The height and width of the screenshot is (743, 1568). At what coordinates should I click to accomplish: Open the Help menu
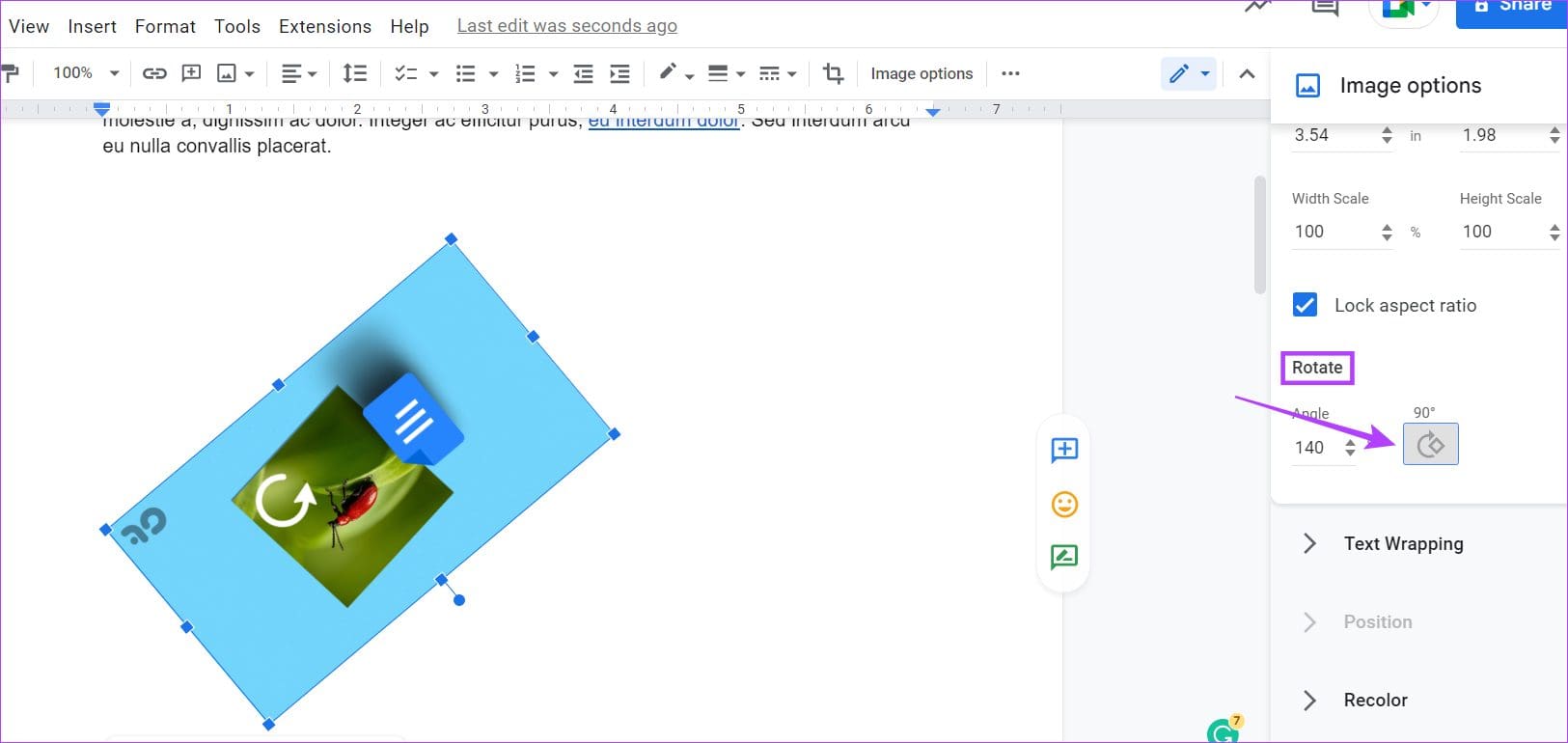[x=409, y=26]
